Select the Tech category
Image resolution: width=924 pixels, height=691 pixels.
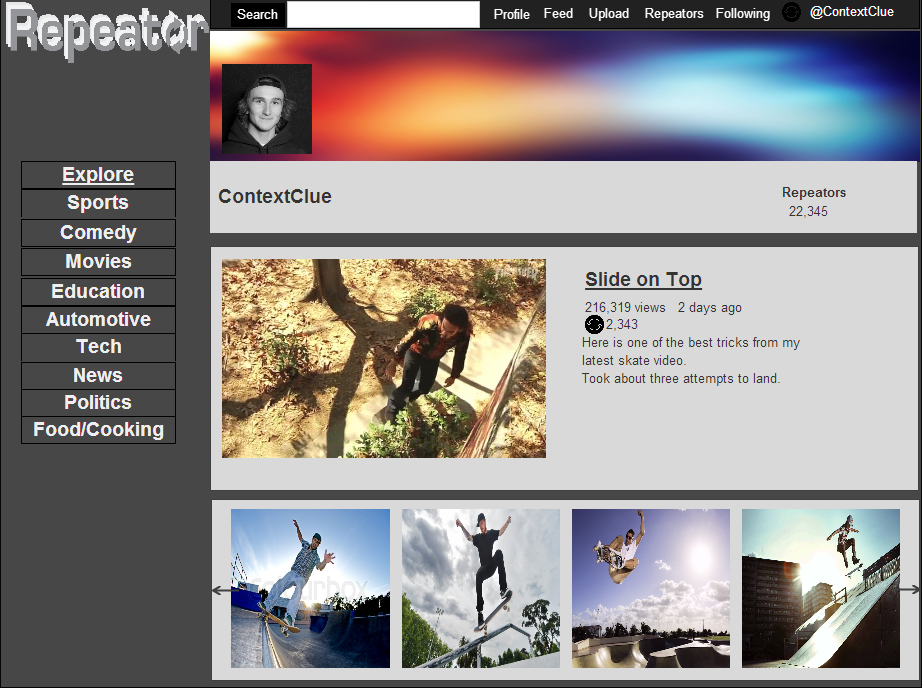click(x=98, y=347)
